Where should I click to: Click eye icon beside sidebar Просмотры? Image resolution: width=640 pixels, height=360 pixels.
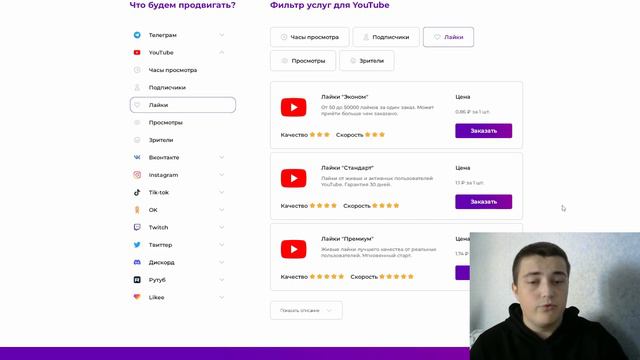pyautogui.click(x=137, y=122)
